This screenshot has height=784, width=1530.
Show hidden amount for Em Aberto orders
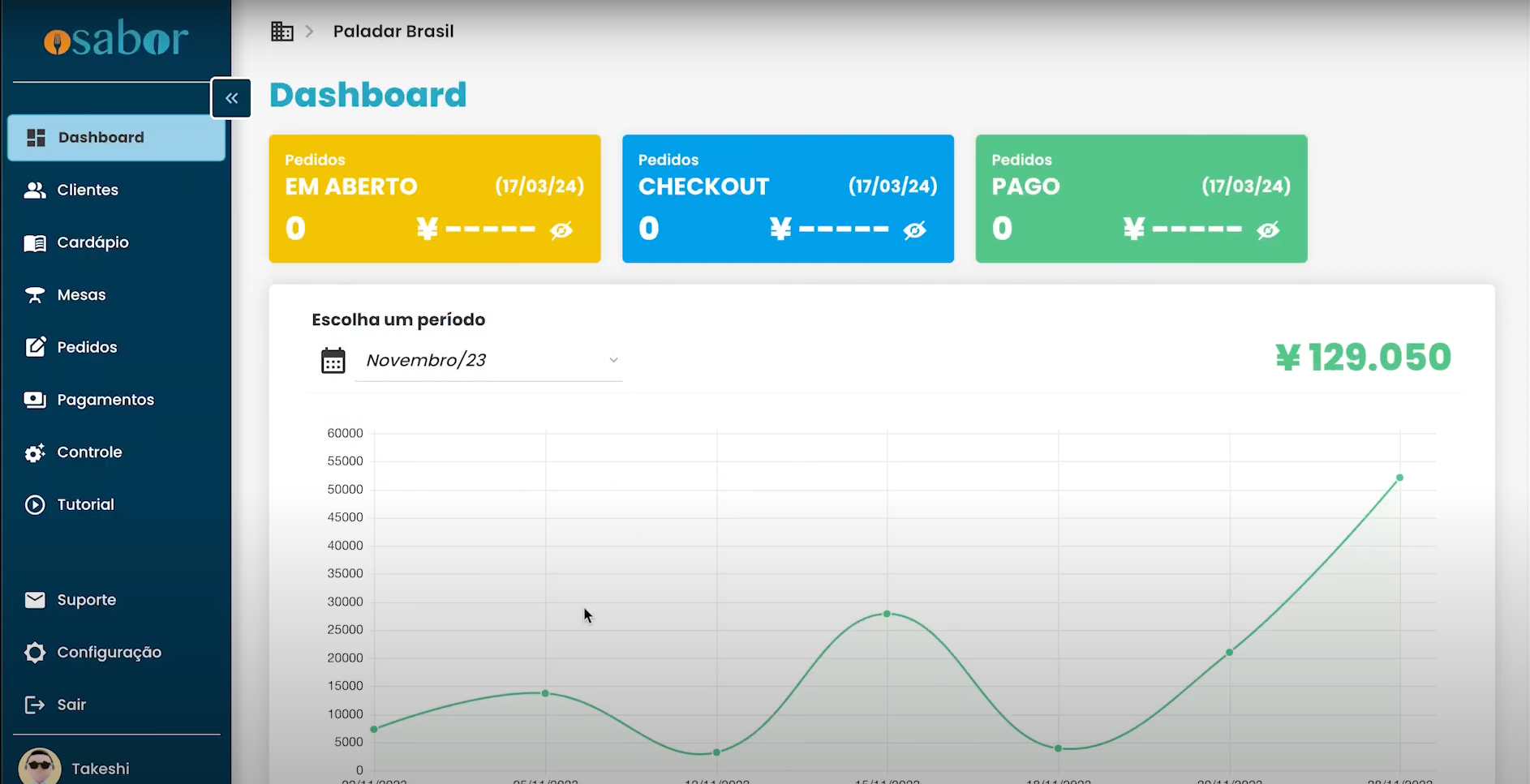[561, 230]
